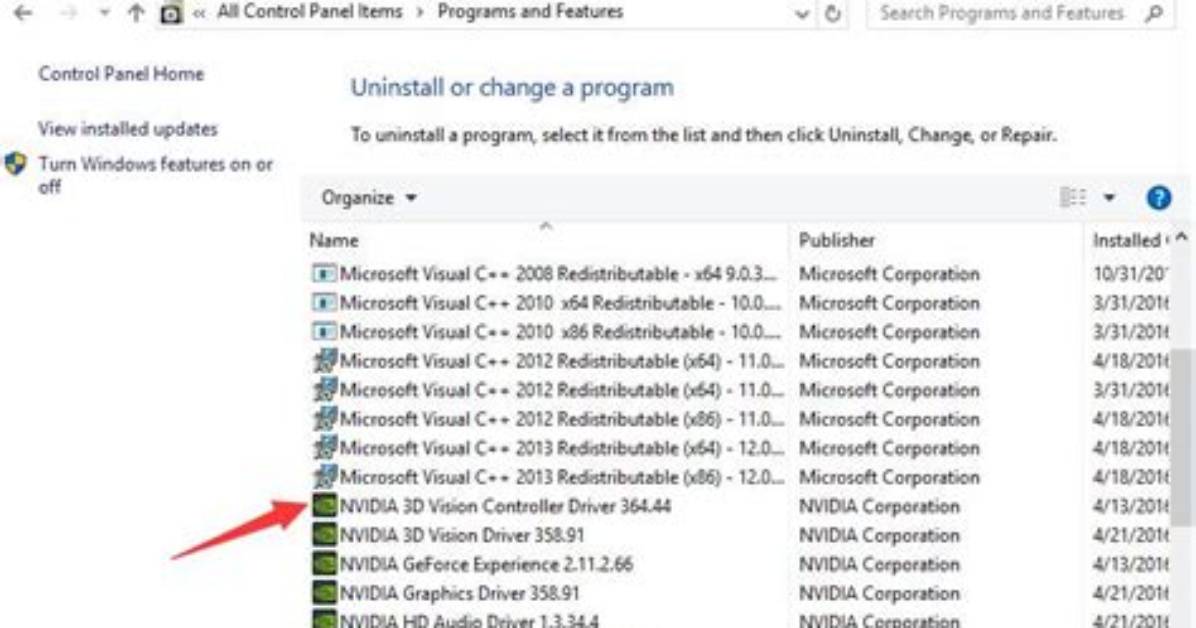Click the Back navigation arrow
Viewport: 1196px width, 628px height.
tap(23, 13)
